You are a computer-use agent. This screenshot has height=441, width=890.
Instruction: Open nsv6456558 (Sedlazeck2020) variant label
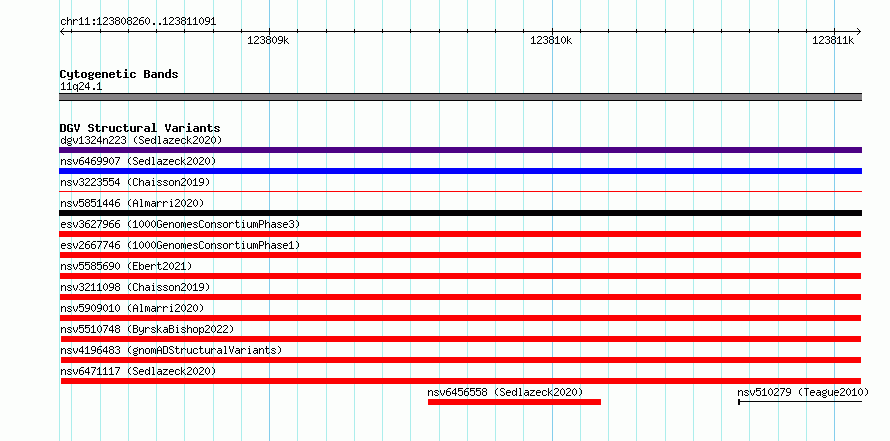coord(505,392)
